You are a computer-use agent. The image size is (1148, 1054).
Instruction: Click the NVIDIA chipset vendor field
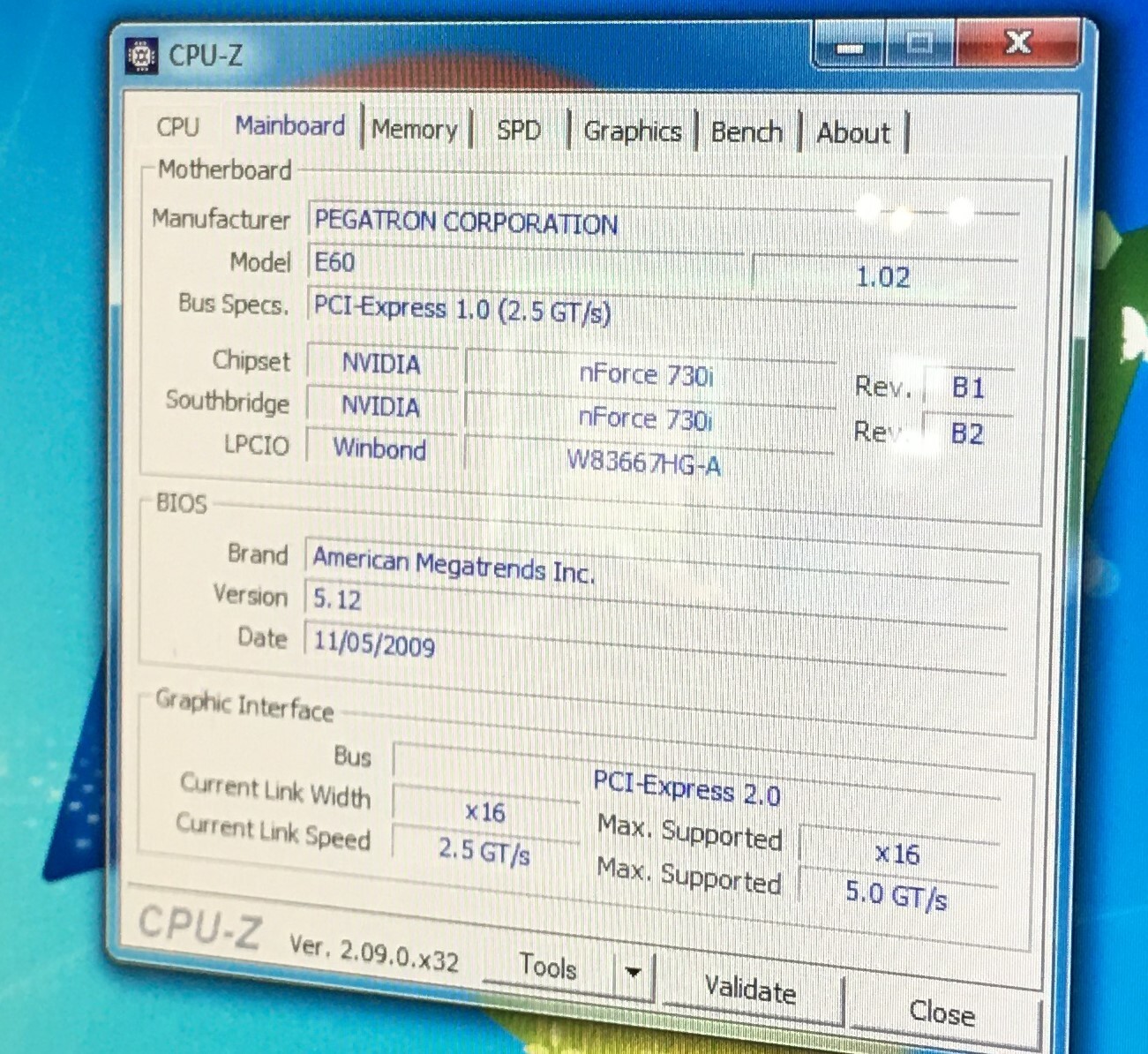(x=382, y=363)
